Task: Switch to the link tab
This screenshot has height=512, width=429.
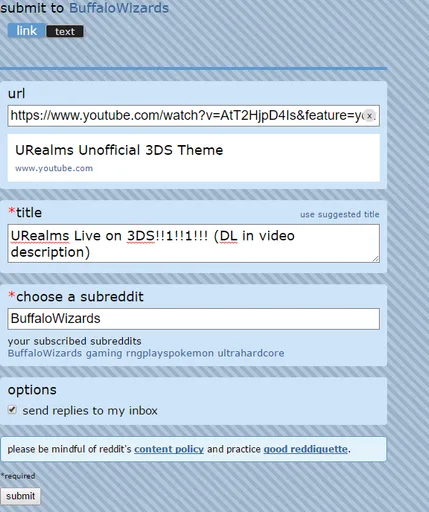Action: tap(26, 31)
